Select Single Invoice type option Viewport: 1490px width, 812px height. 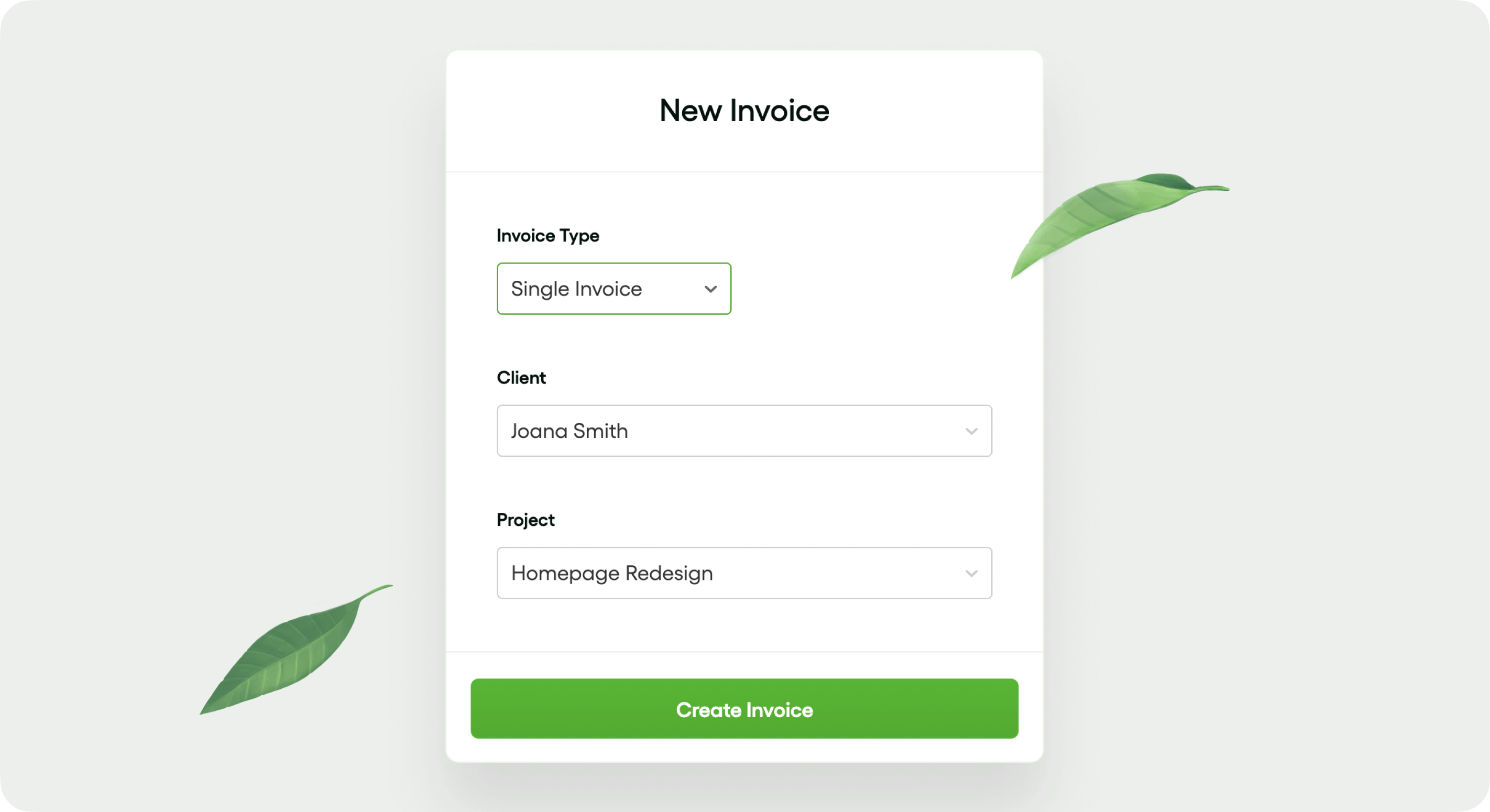[x=613, y=288]
